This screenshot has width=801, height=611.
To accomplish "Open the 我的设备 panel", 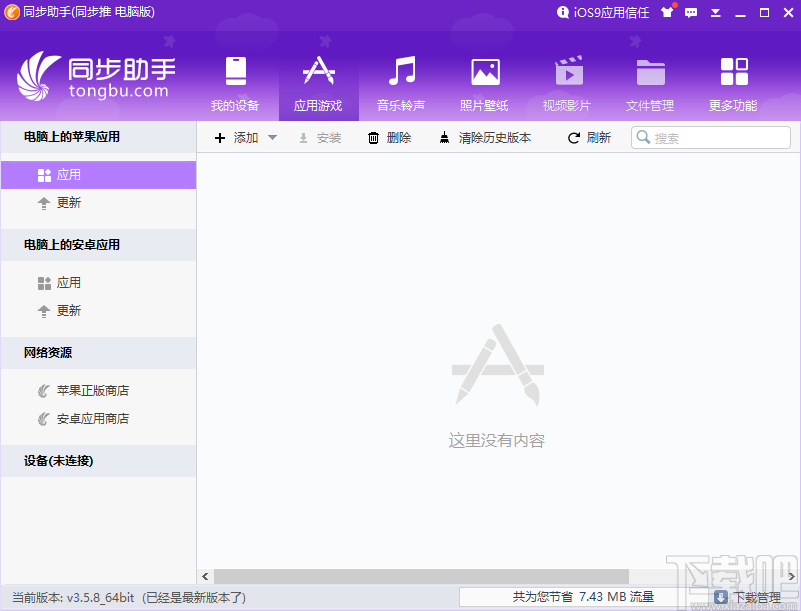I will pyautogui.click(x=235, y=80).
